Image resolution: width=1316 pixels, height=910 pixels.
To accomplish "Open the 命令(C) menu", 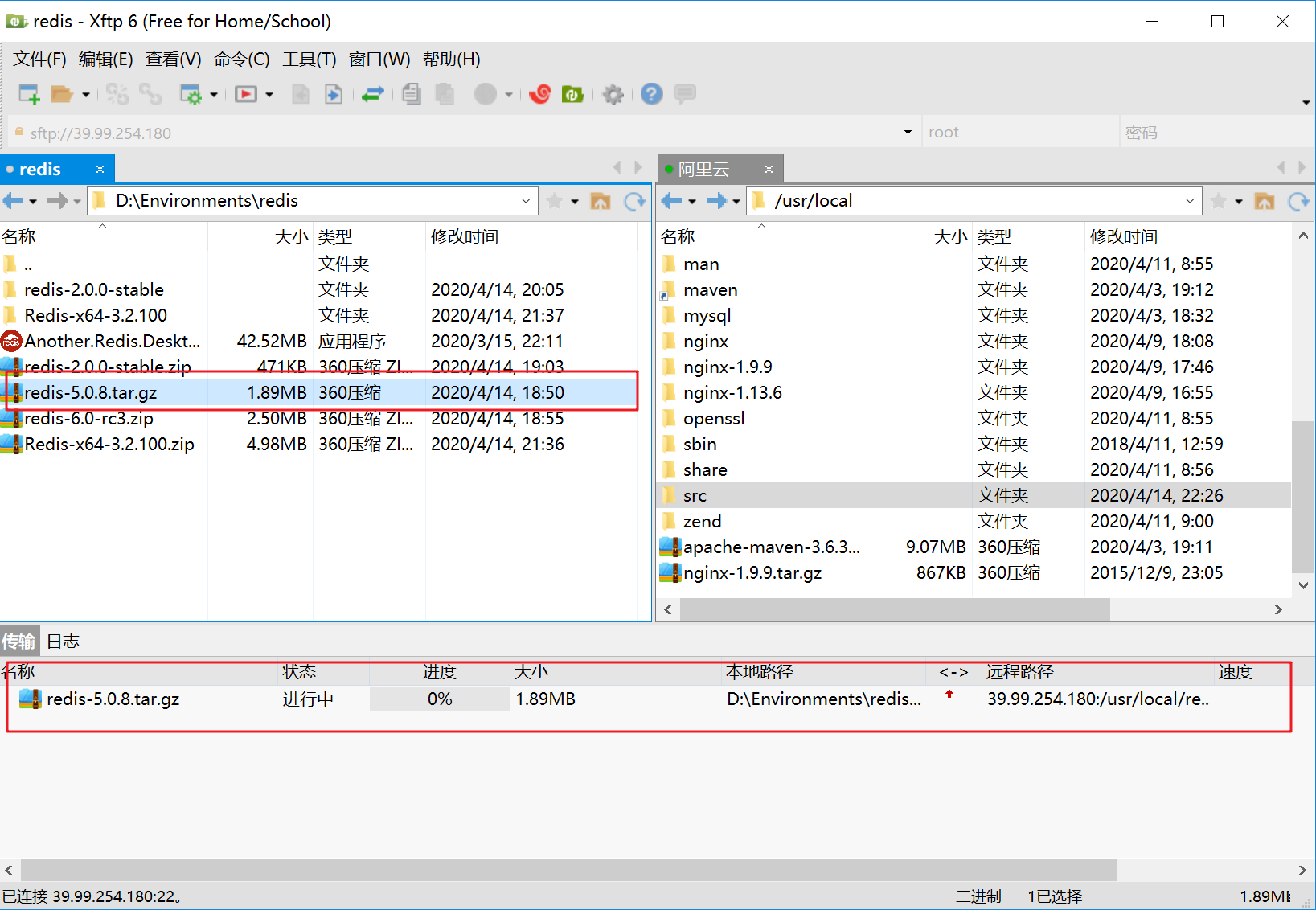I will (x=241, y=59).
